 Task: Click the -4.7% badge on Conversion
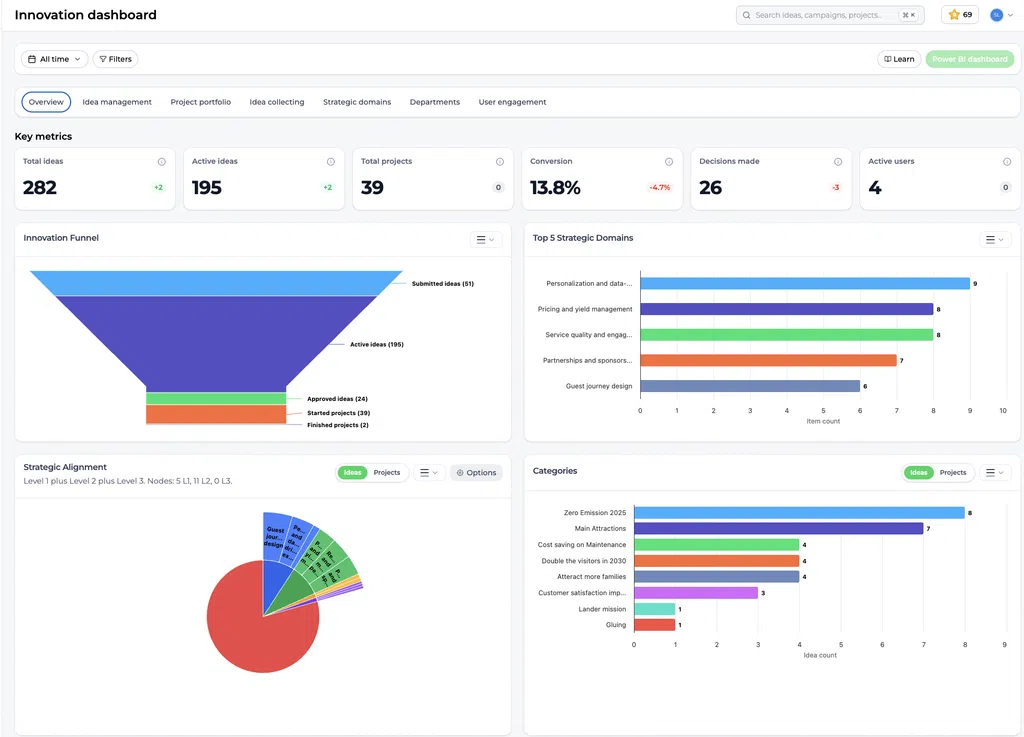pyautogui.click(x=660, y=187)
